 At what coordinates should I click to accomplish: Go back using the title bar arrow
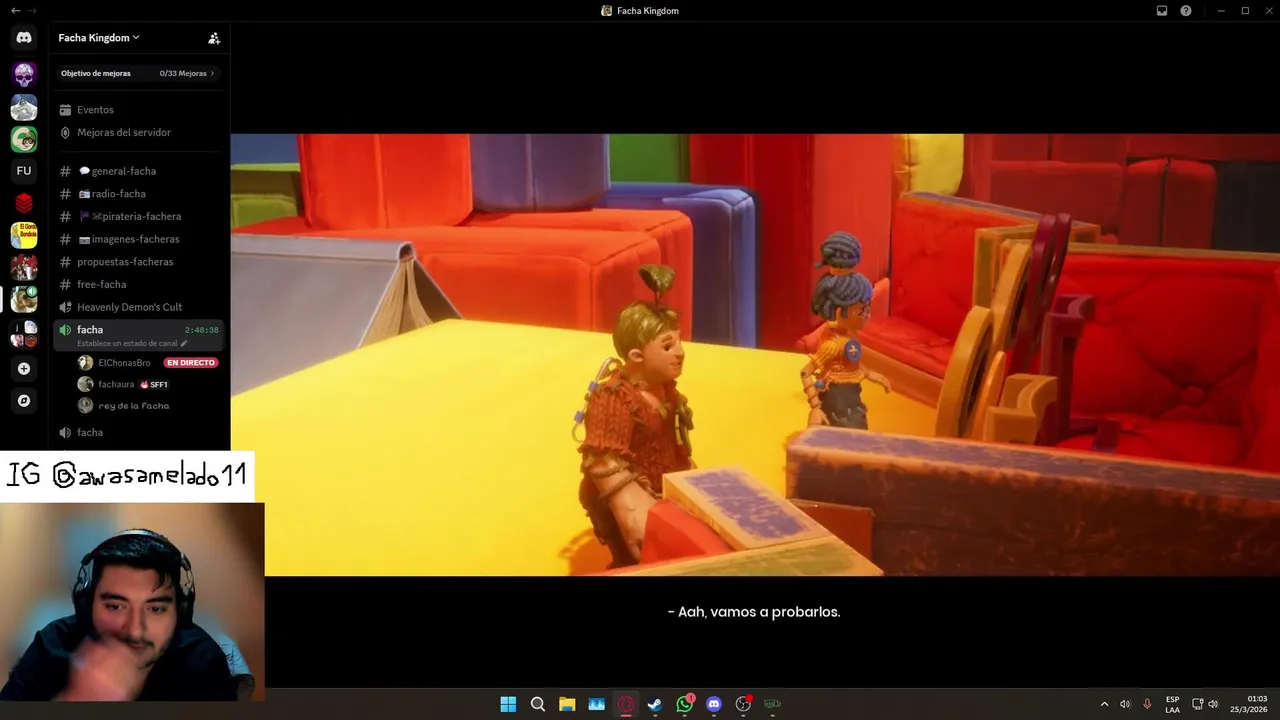[15, 10]
